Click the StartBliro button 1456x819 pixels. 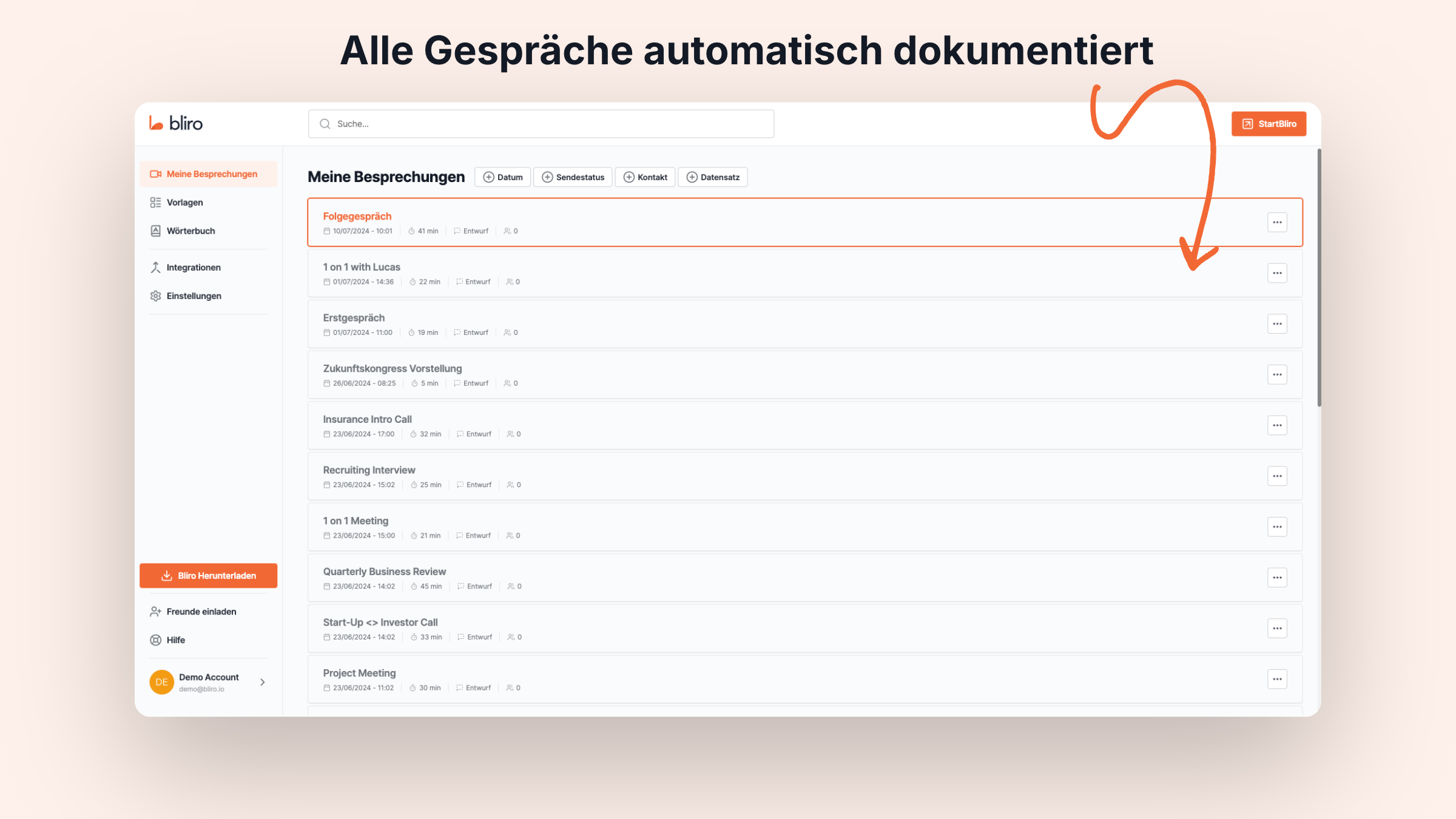pyautogui.click(x=1269, y=123)
